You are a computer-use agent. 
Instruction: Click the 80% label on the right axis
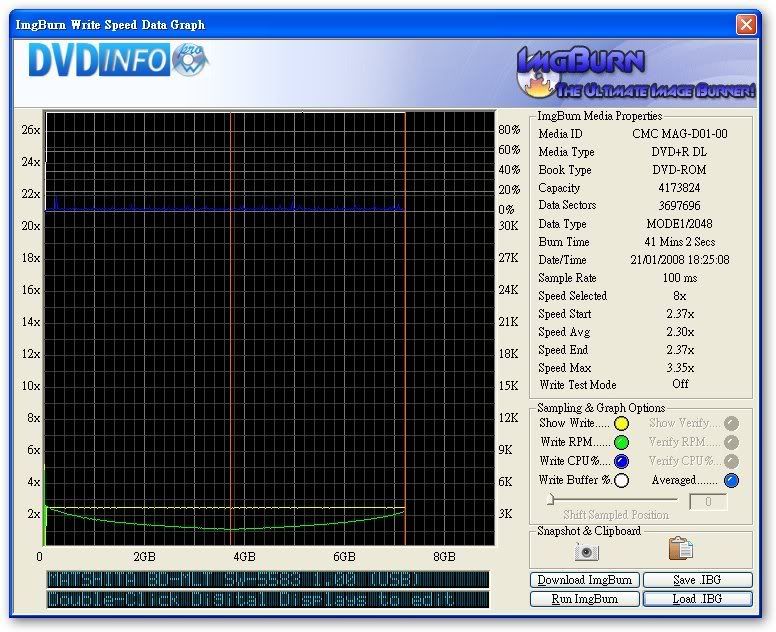pos(509,130)
